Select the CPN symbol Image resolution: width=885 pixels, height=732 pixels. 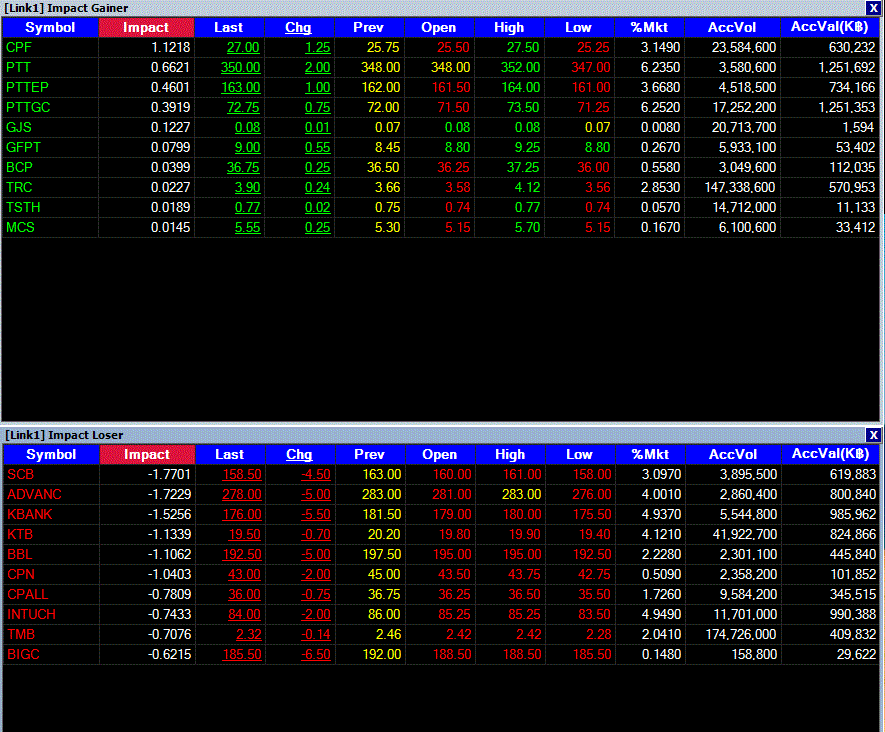pos(21,575)
